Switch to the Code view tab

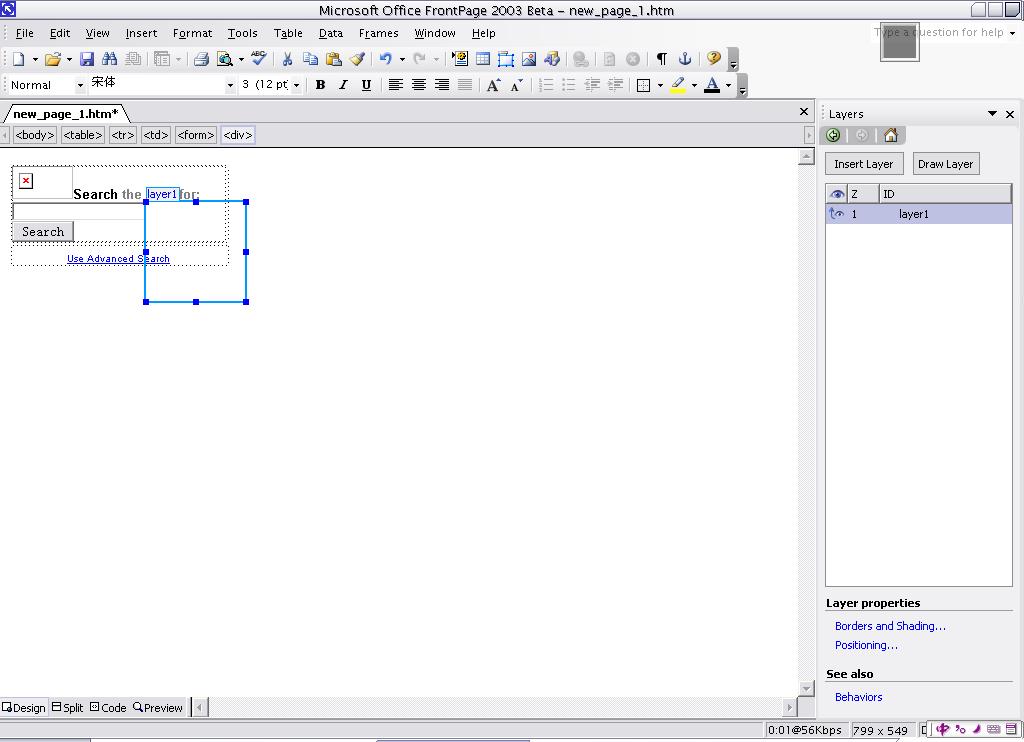[x=108, y=707]
